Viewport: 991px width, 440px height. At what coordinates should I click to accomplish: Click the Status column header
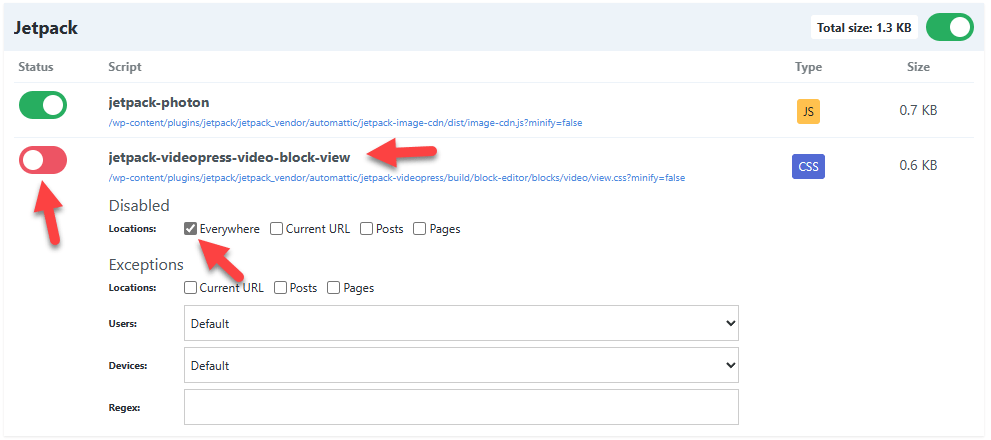pyautogui.click(x=36, y=67)
